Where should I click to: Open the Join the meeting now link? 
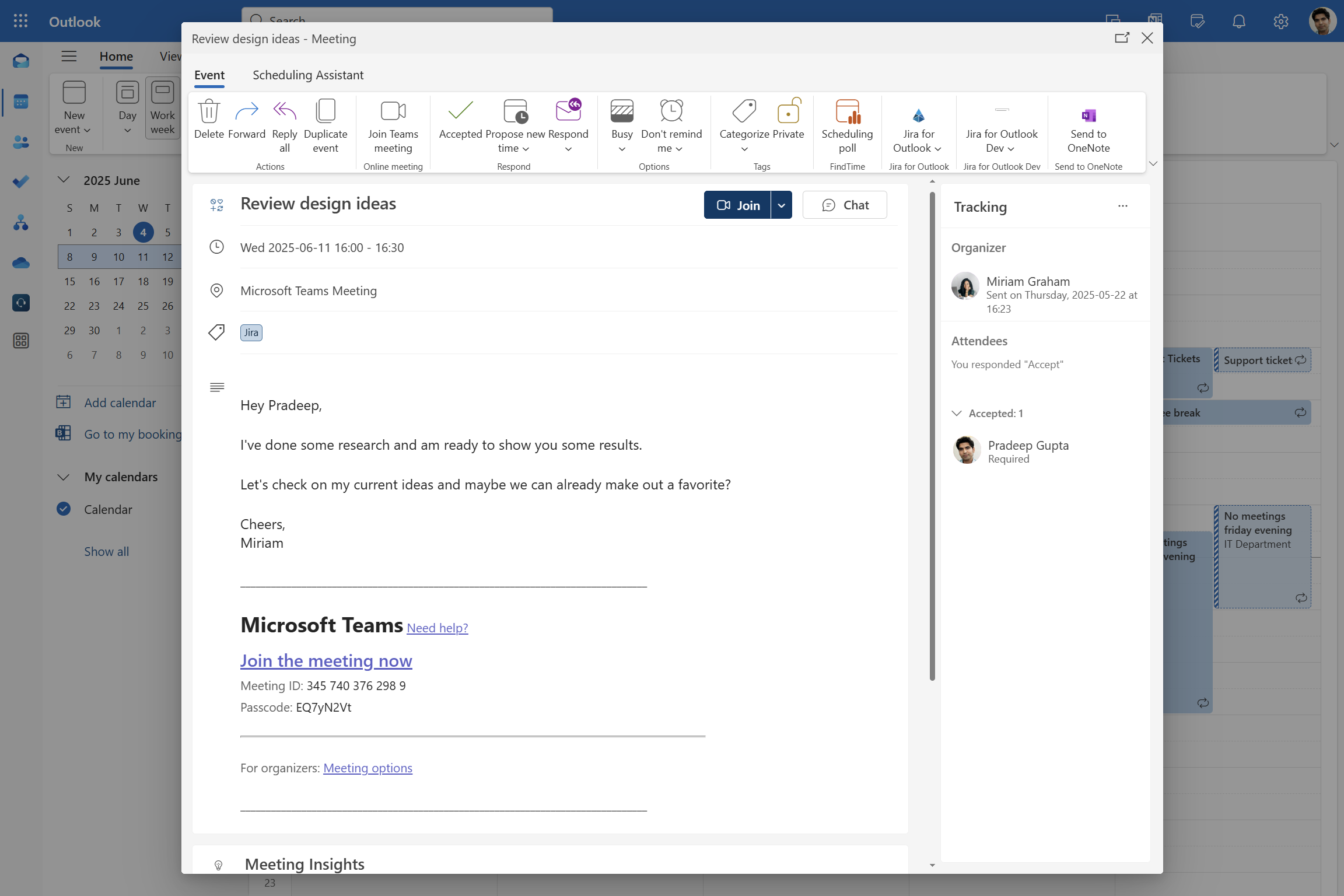point(326,660)
